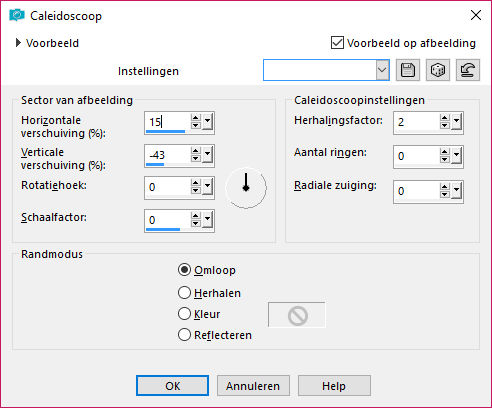
Task: Click the reset to default arrow icon
Action: pos(468,70)
